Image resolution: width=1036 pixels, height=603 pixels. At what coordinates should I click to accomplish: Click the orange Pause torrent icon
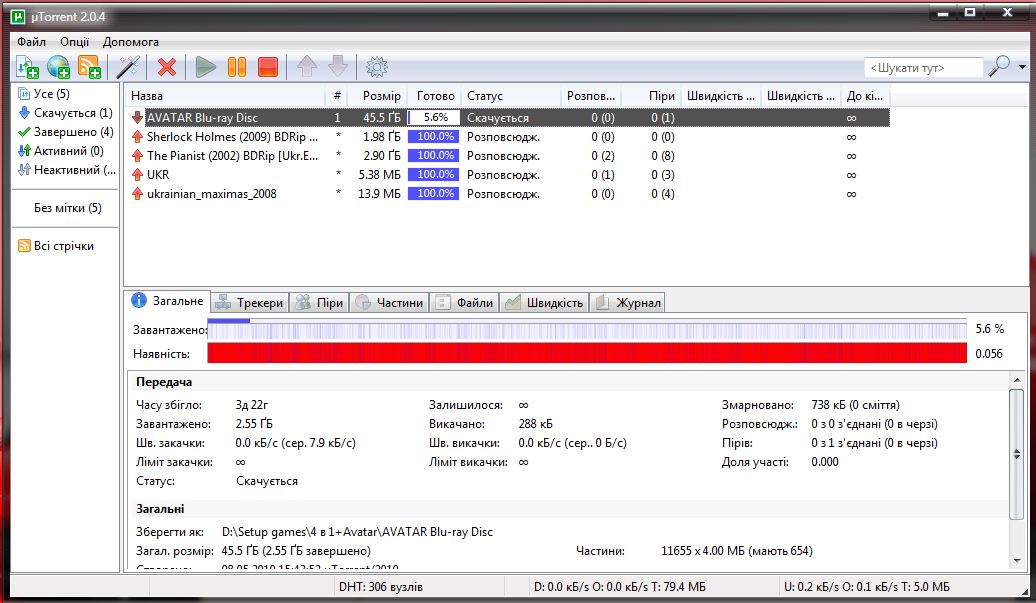click(237, 67)
